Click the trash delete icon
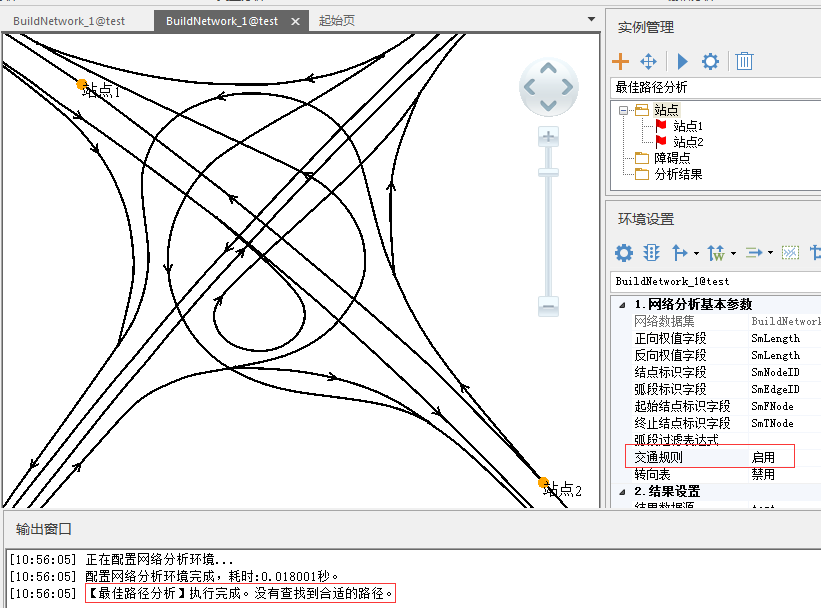This screenshot has height=608, width=821. coord(744,61)
